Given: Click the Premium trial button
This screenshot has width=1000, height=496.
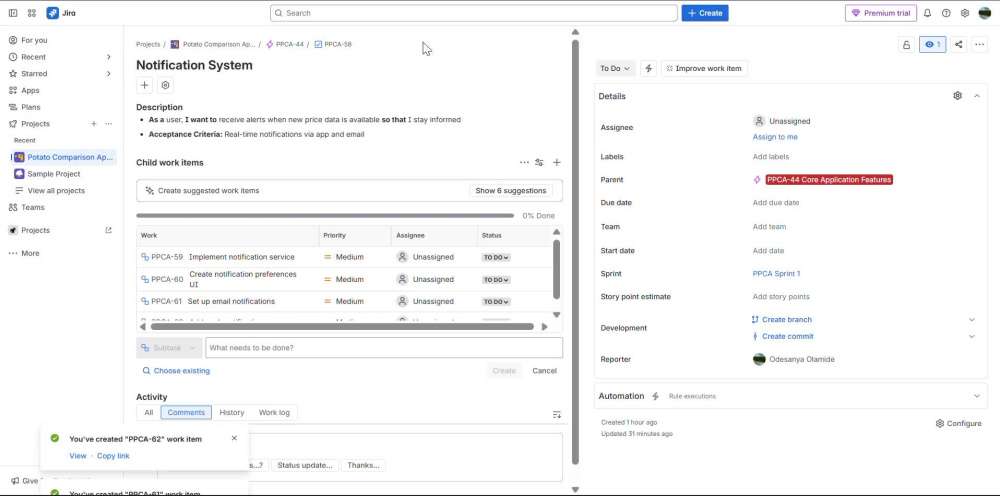Looking at the screenshot, I should [x=881, y=13].
